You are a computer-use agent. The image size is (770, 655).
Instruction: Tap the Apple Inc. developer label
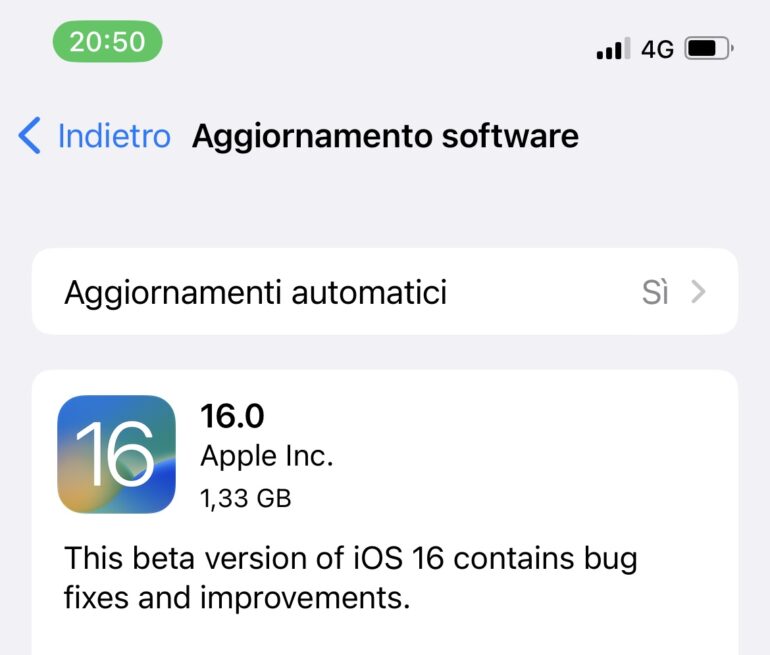tap(267, 456)
